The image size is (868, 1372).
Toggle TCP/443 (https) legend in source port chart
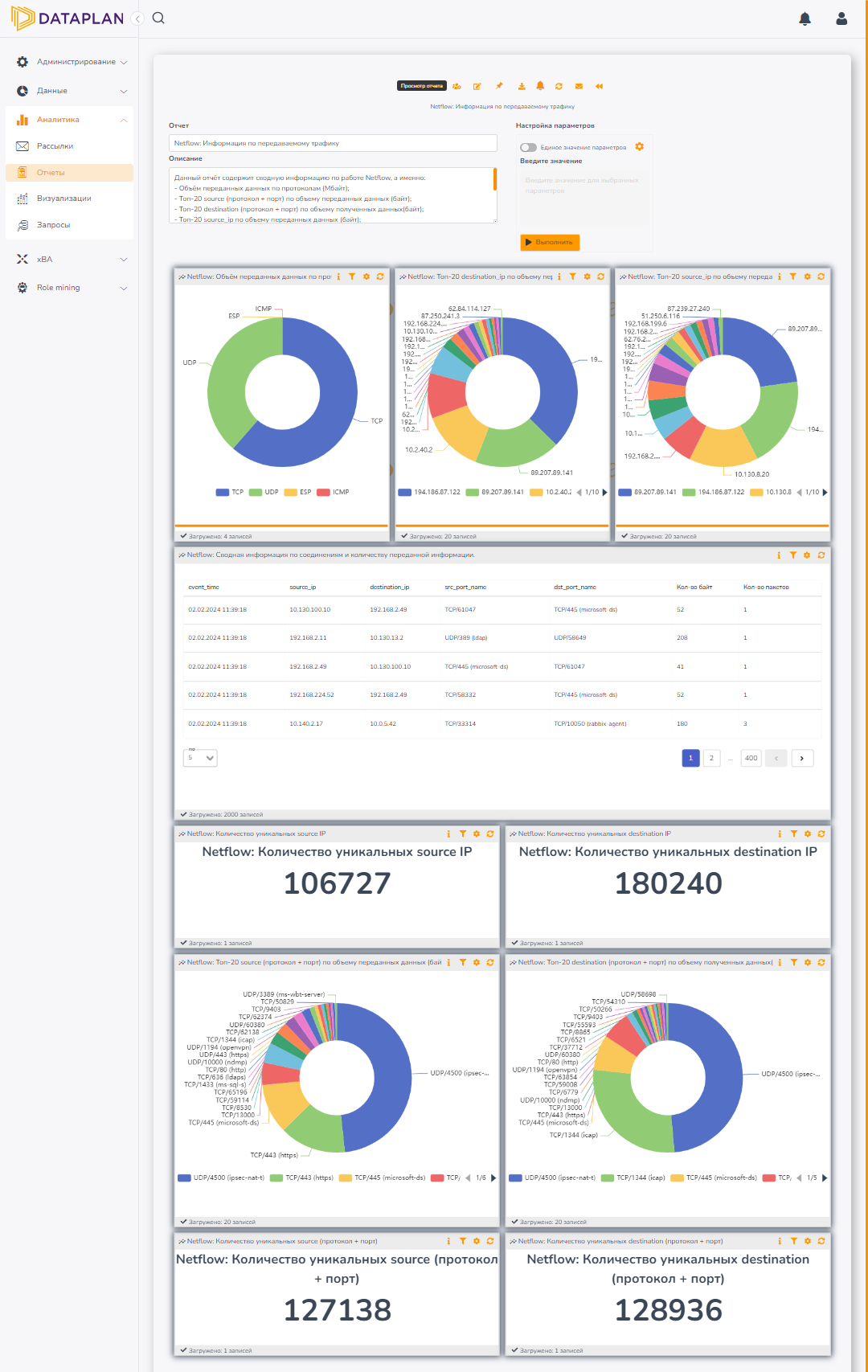pos(301,1177)
